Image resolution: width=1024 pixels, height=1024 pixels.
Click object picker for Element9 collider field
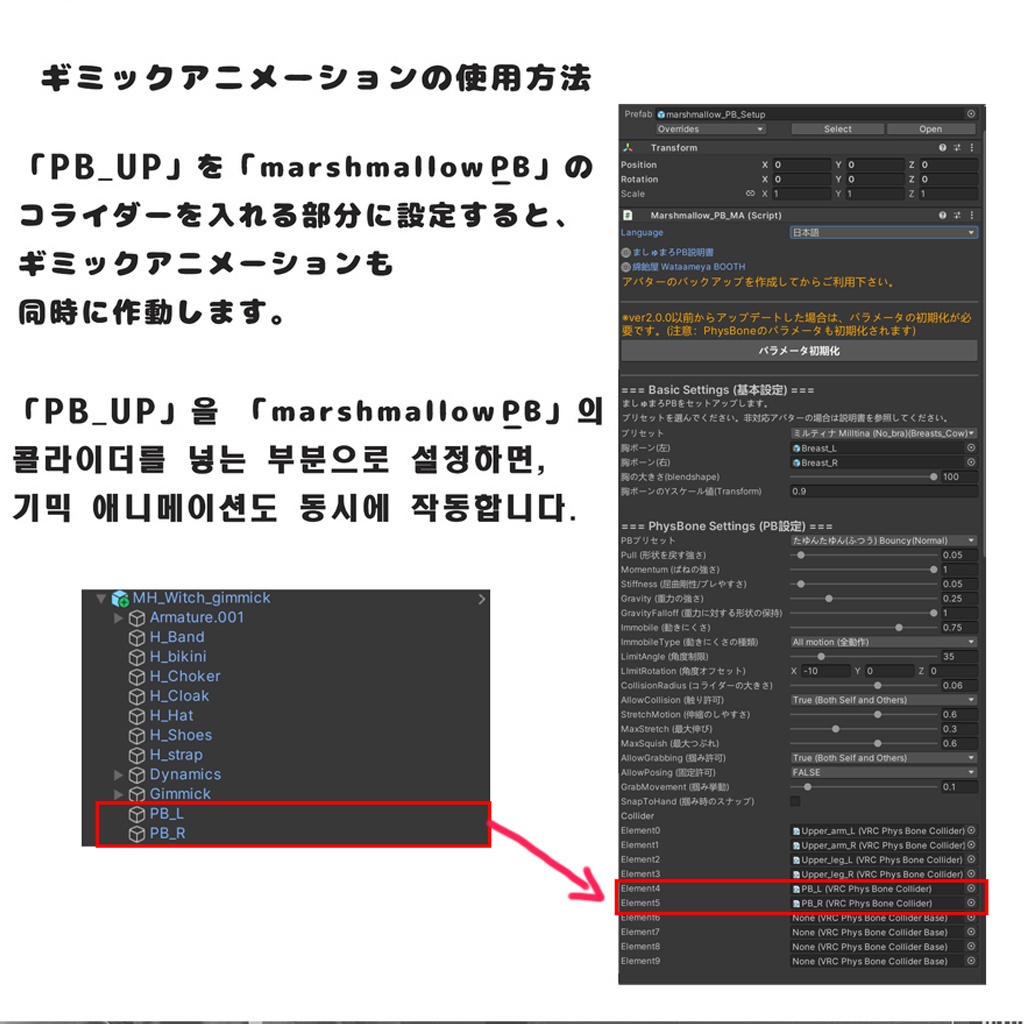(971, 961)
